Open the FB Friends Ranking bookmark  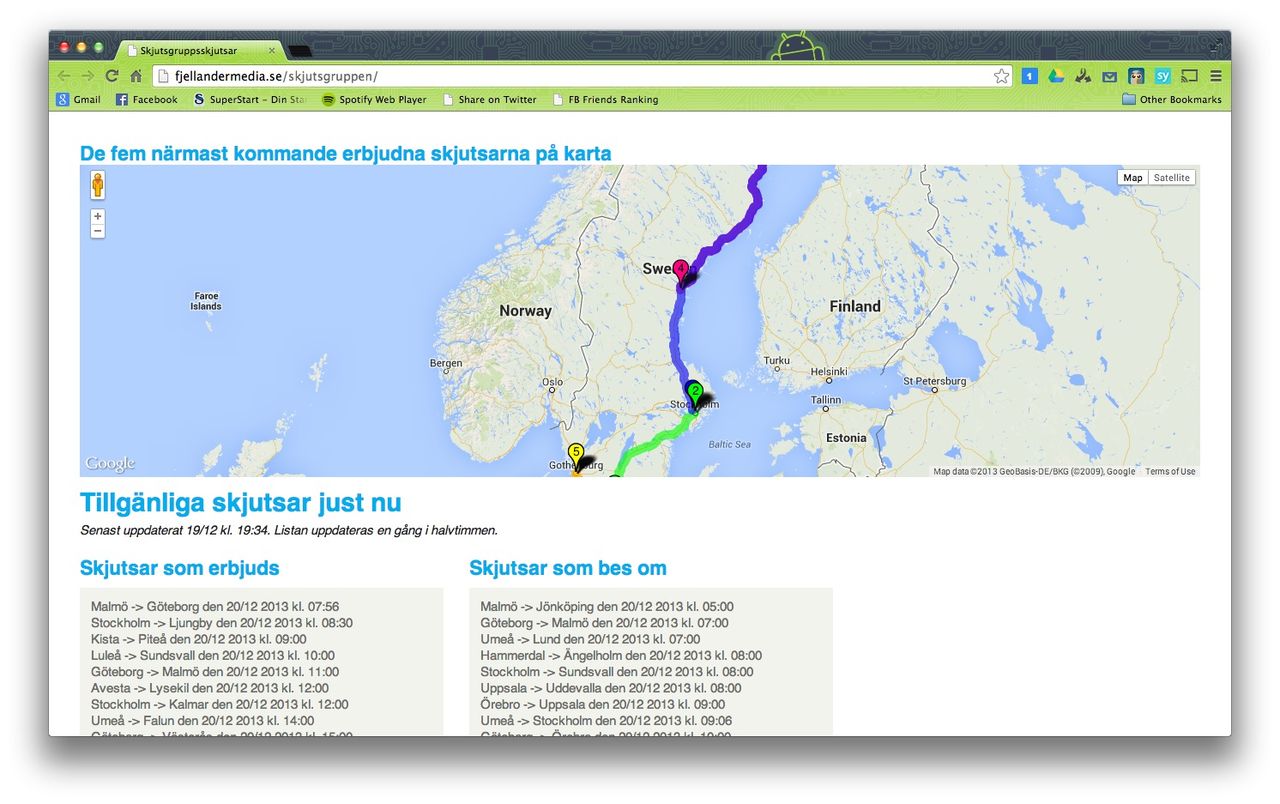(605, 99)
